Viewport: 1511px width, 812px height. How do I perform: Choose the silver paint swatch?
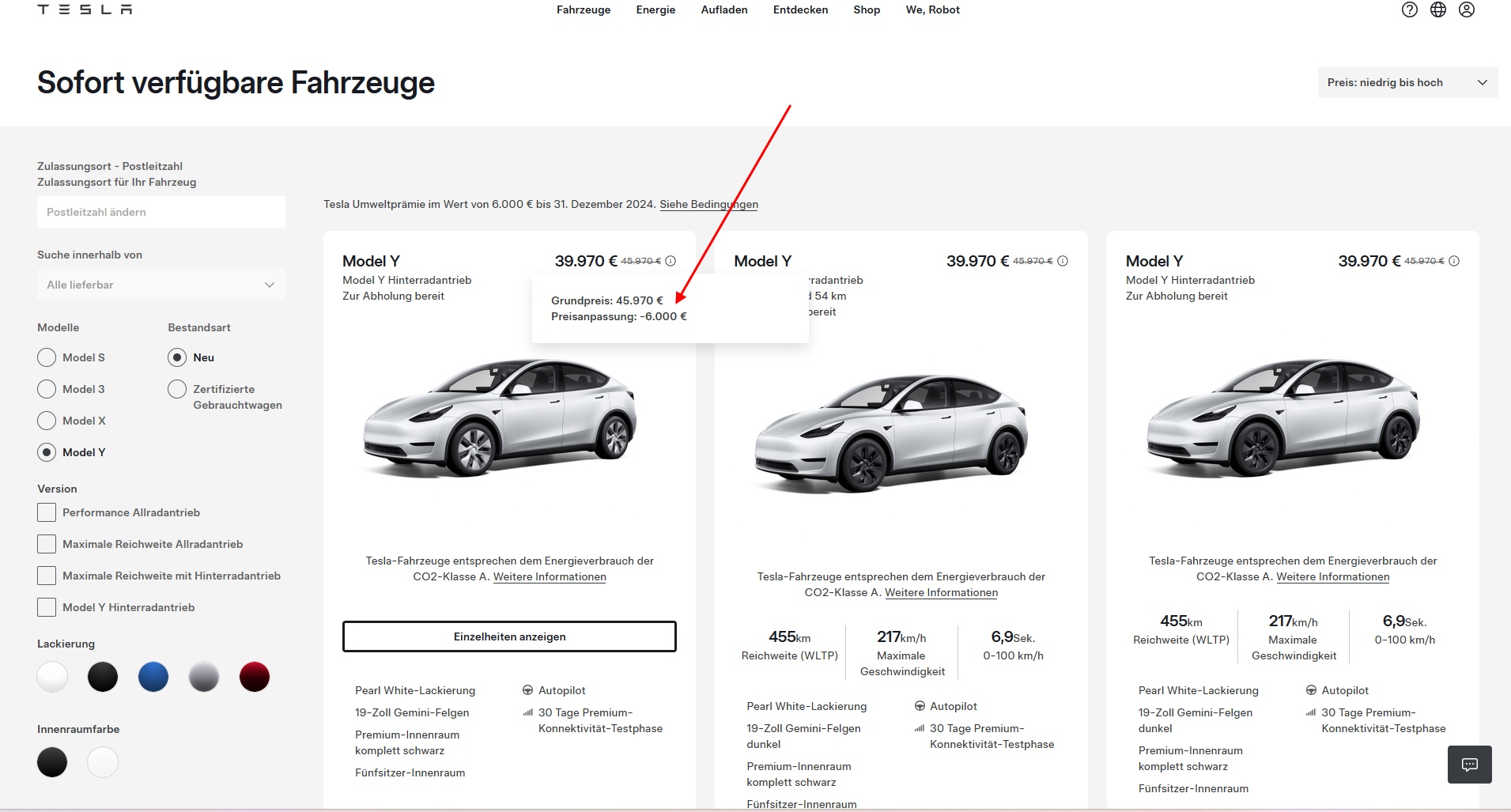coord(204,677)
